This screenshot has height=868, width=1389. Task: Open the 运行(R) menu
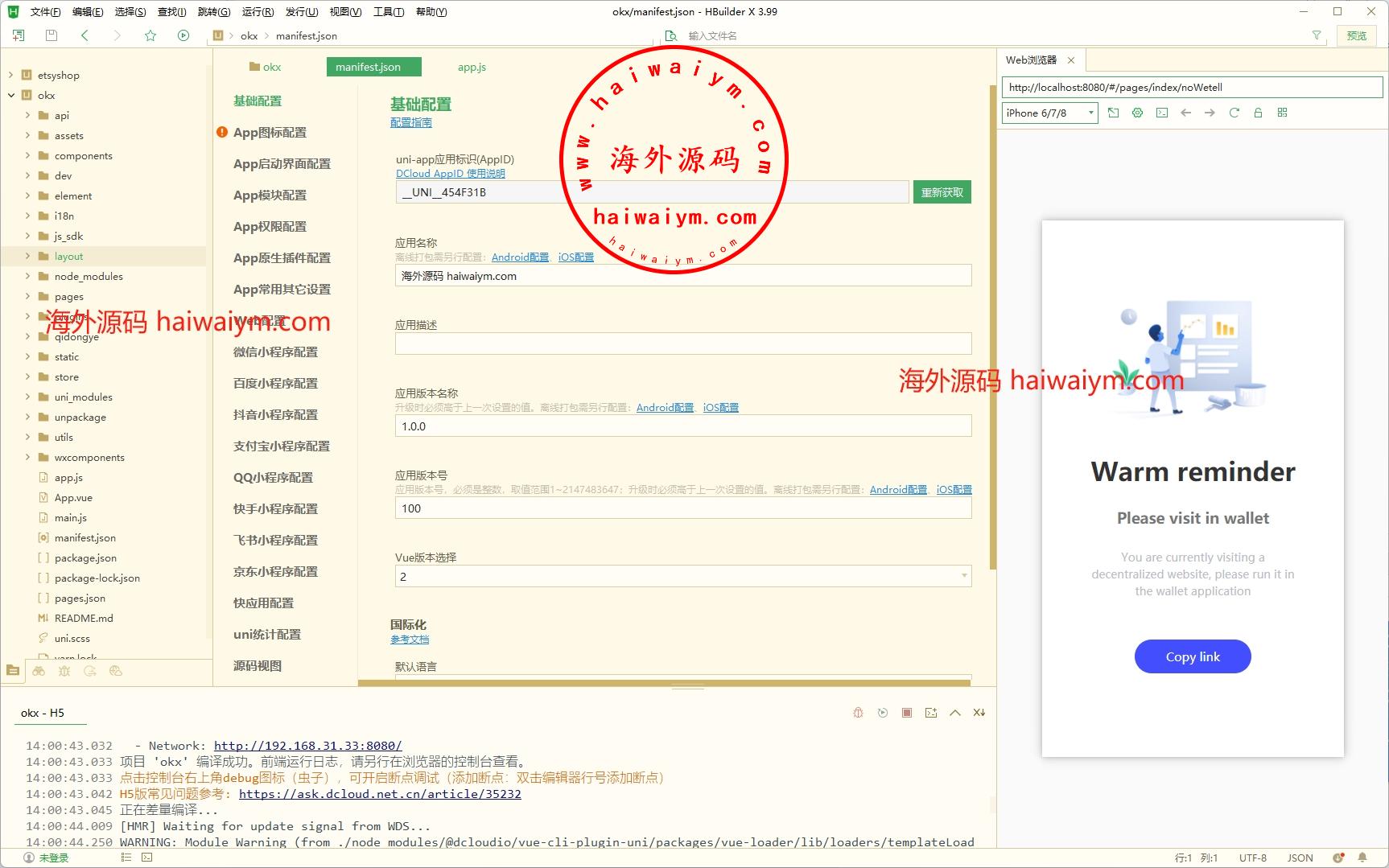click(x=258, y=12)
